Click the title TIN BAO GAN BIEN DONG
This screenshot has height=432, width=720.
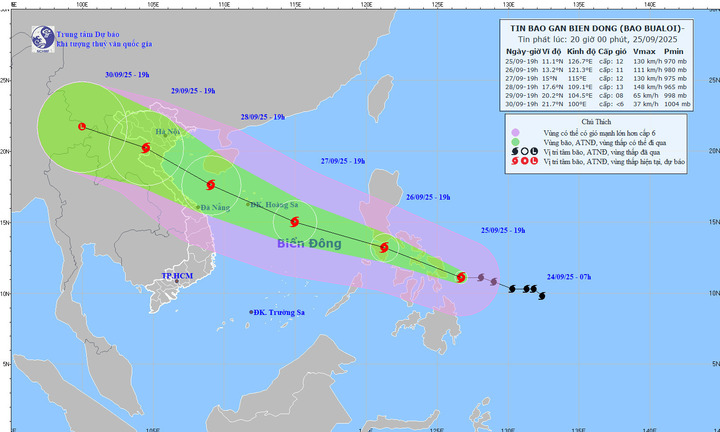point(562,28)
